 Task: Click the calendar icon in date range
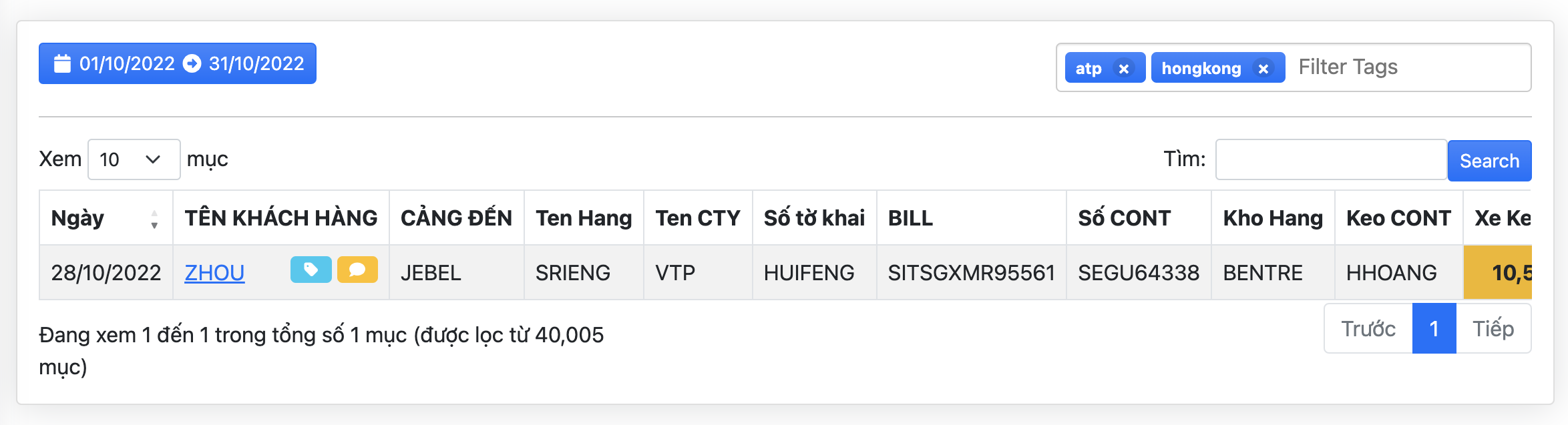click(62, 63)
